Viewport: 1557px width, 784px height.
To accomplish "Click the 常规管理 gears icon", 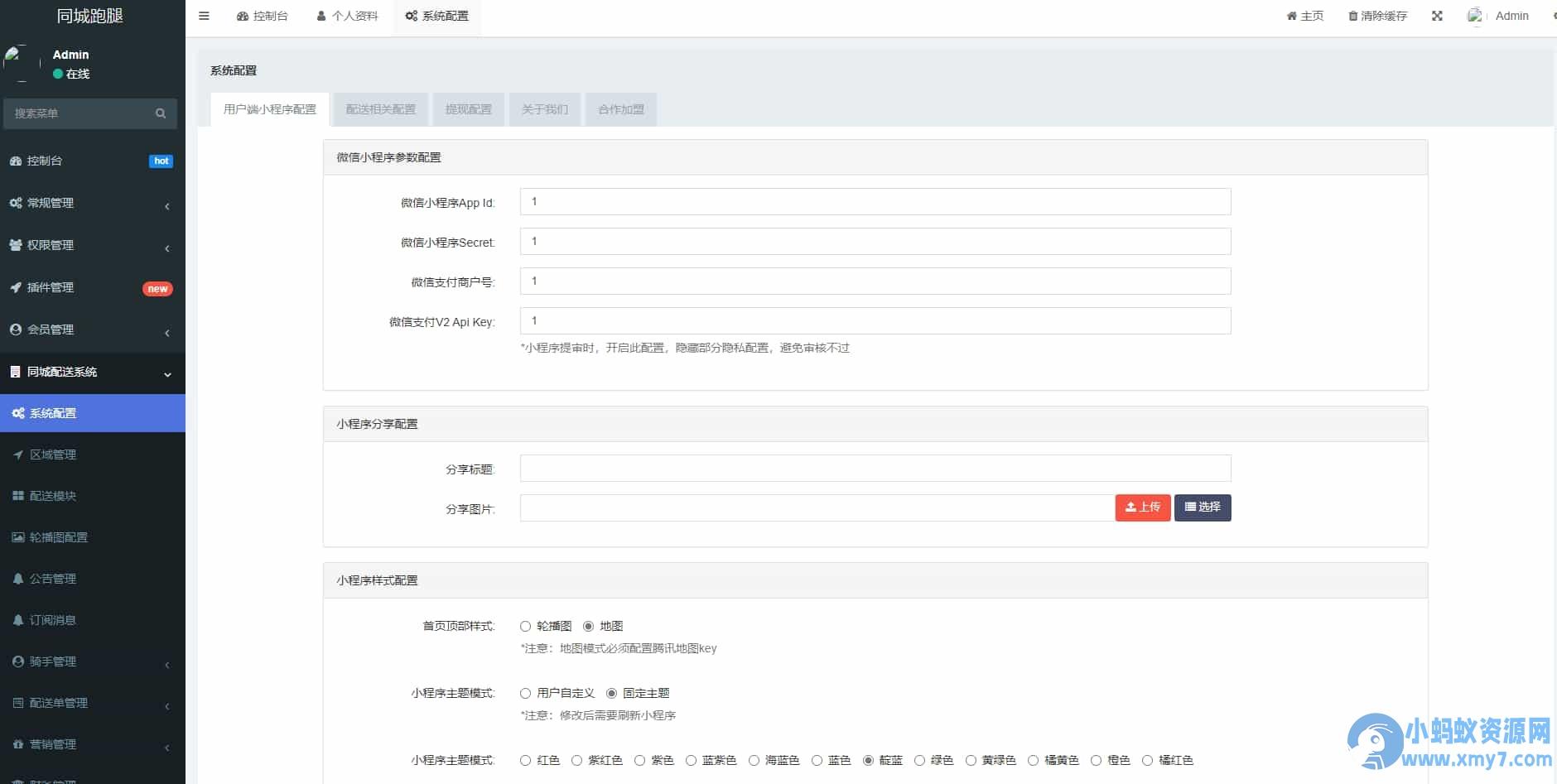I will pyautogui.click(x=16, y=203).
